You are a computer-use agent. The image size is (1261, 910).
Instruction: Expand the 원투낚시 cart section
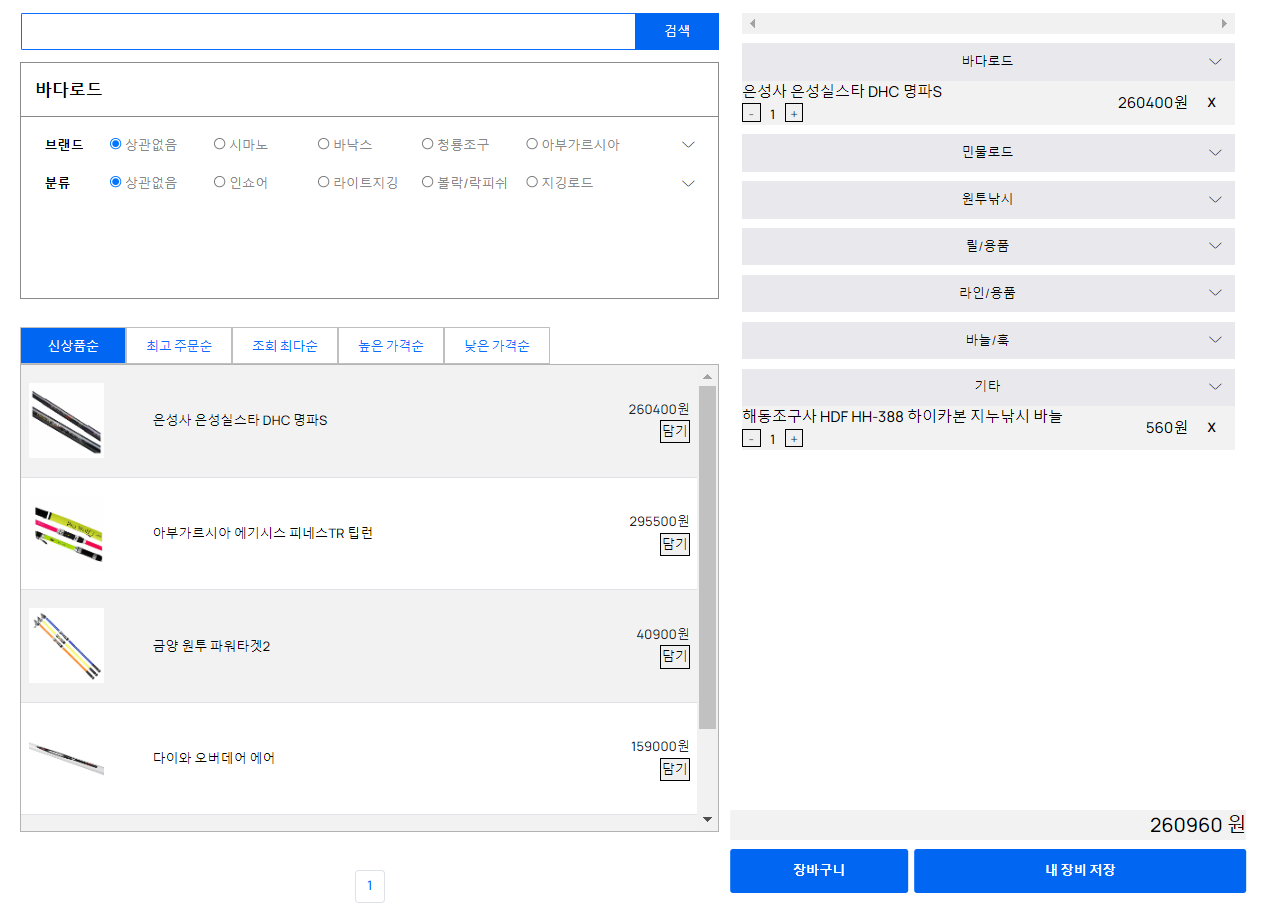click(x=988, y=199)
